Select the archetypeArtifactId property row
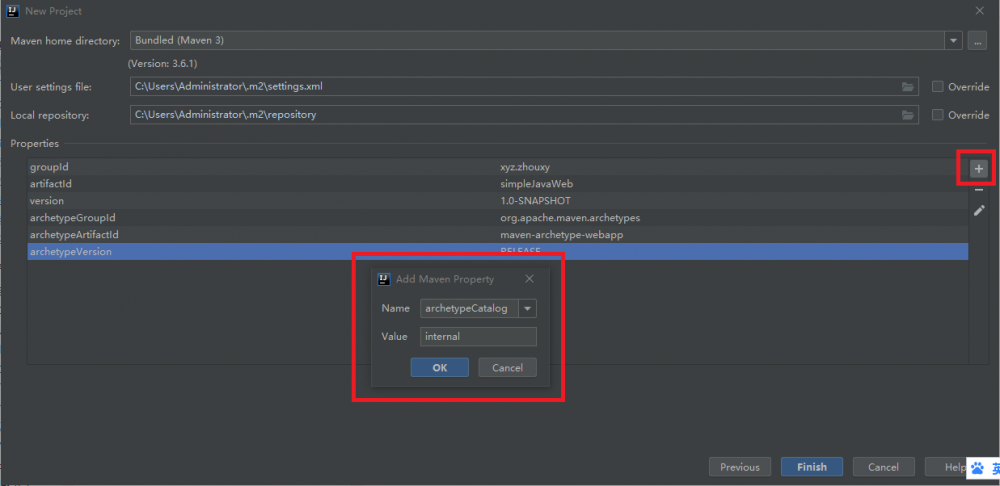 pyautogui.click(x=497, y=235)
